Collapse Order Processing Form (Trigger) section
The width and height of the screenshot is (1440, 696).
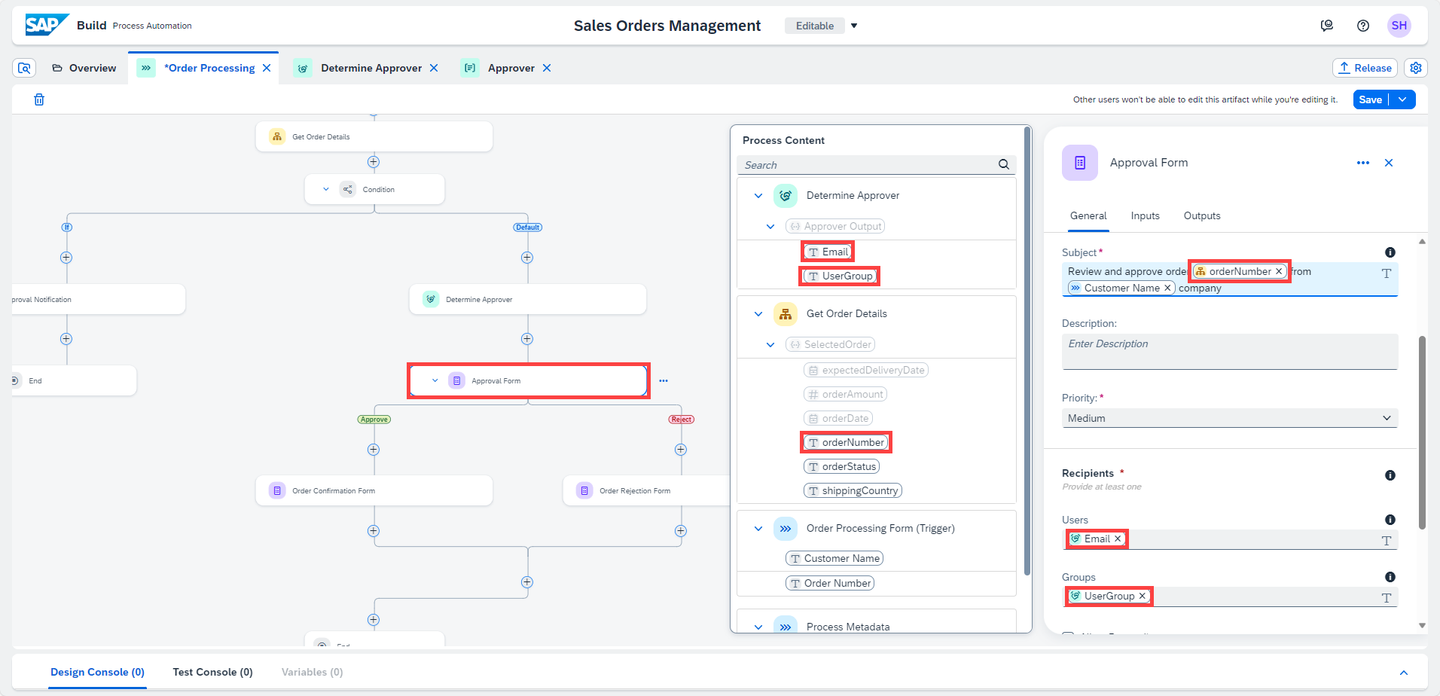click(x=759, y=528)
